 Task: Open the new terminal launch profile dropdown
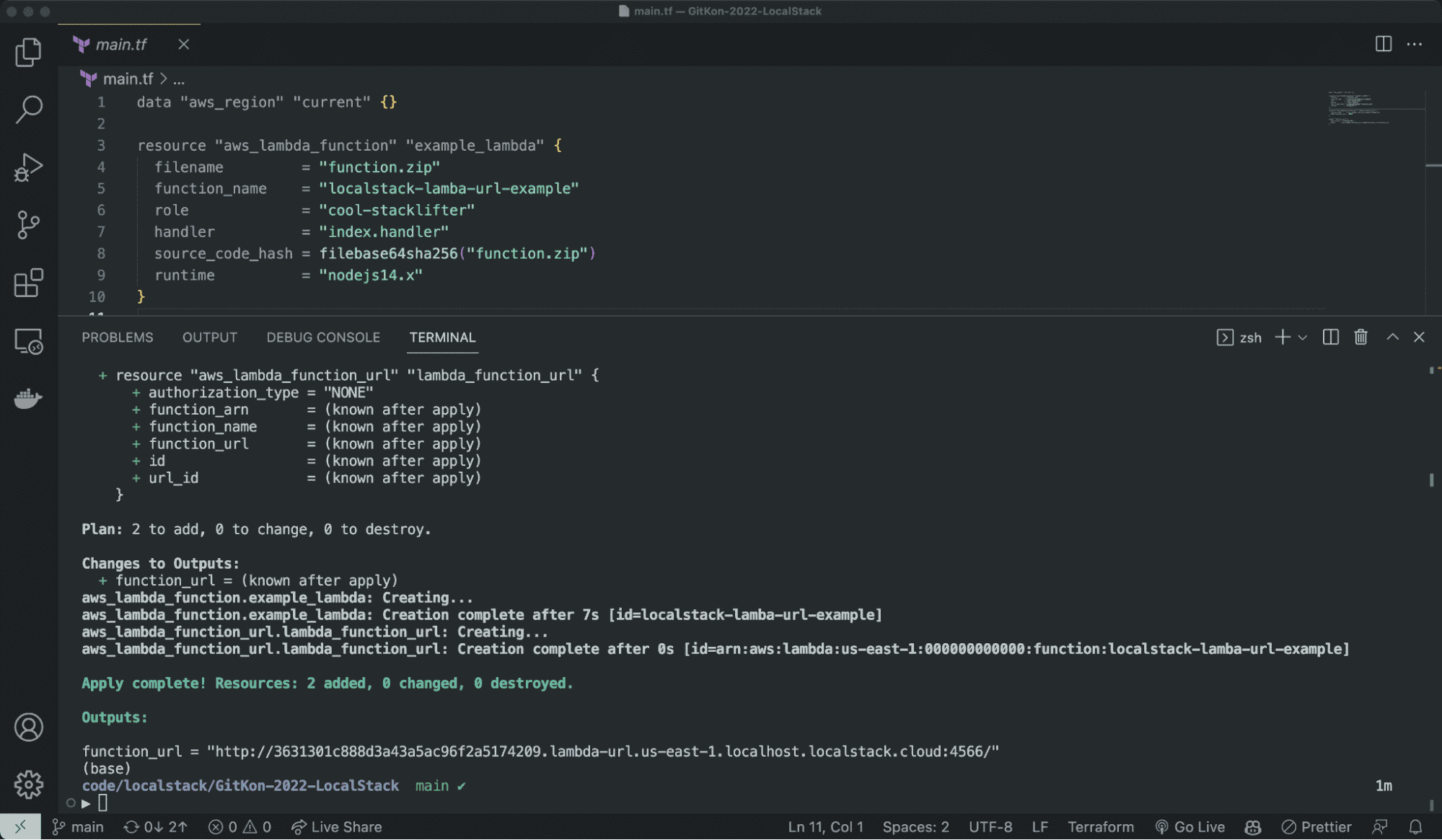pos(1303,337)
